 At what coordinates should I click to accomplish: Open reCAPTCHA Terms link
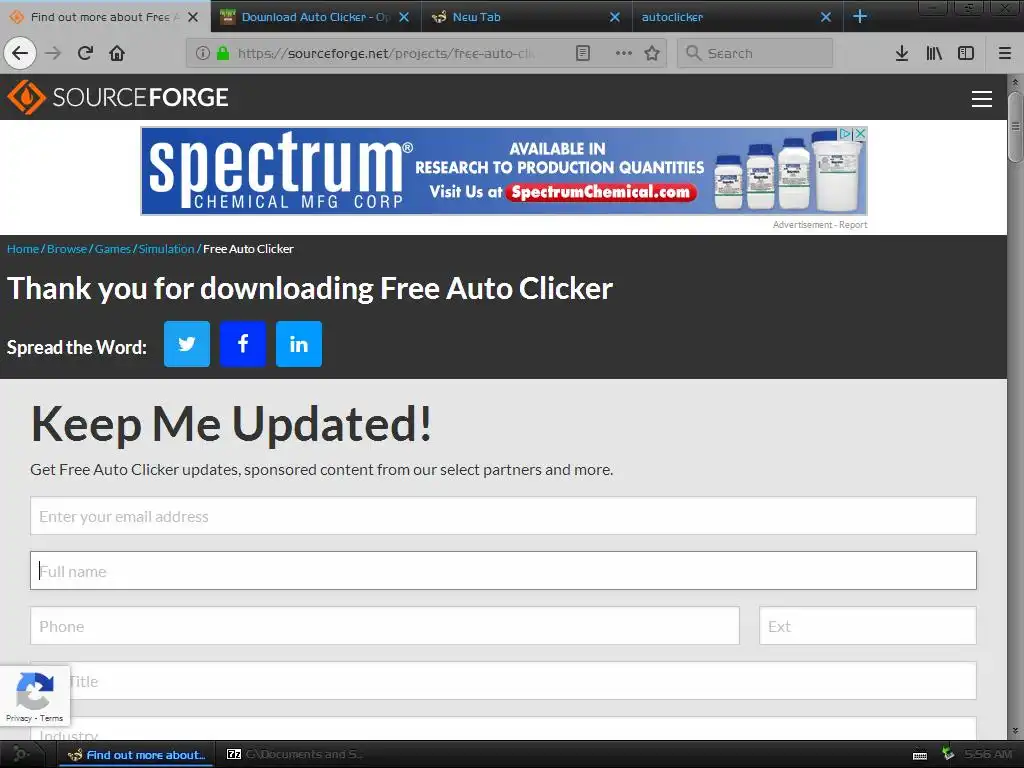click(x=52, y=718)
